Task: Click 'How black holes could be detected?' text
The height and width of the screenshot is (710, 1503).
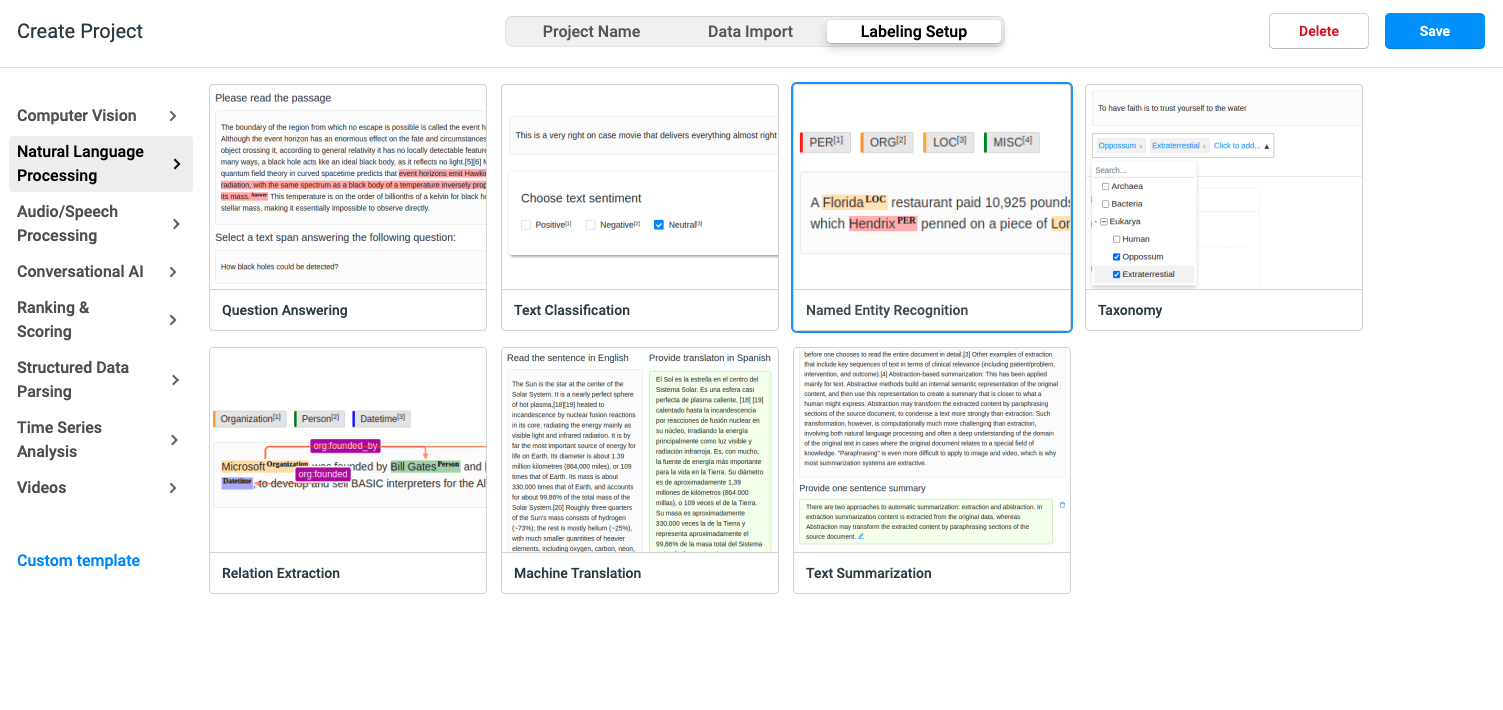Action: point(280,267)
